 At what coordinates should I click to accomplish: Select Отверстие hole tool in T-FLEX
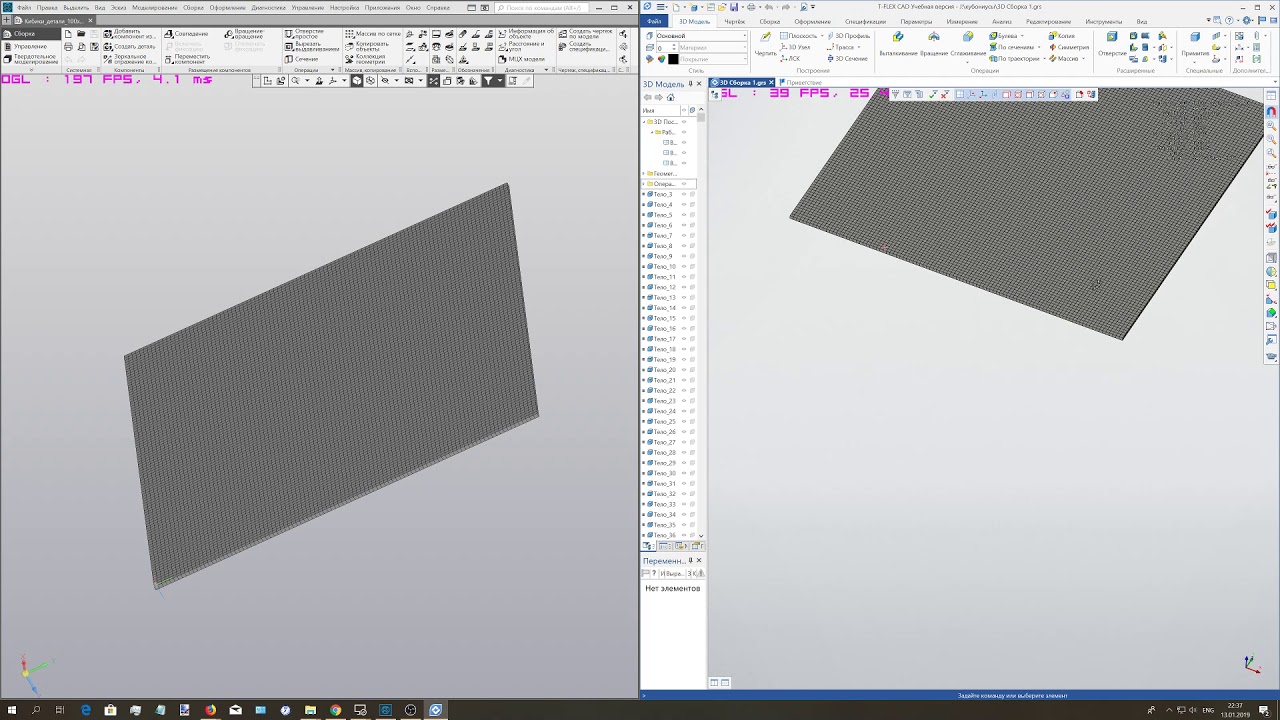[1112, 45]
